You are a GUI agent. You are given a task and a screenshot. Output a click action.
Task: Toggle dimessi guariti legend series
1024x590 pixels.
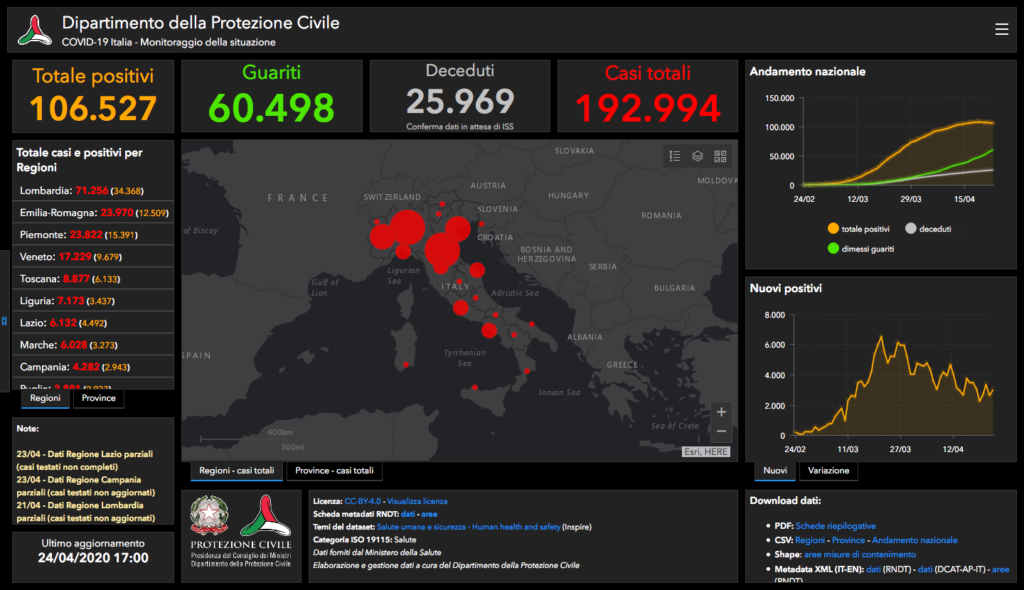click(x=861, y=249)
